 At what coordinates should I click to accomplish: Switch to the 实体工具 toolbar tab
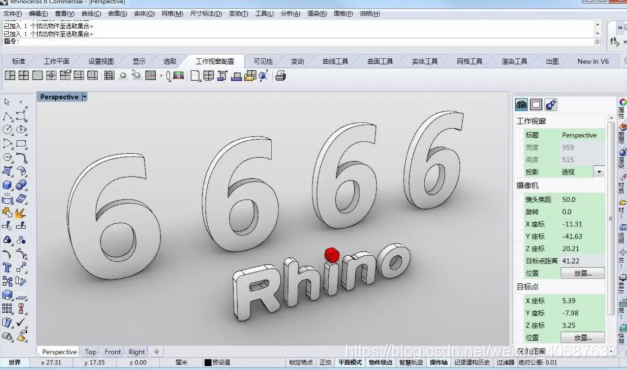tap(425, 61)
